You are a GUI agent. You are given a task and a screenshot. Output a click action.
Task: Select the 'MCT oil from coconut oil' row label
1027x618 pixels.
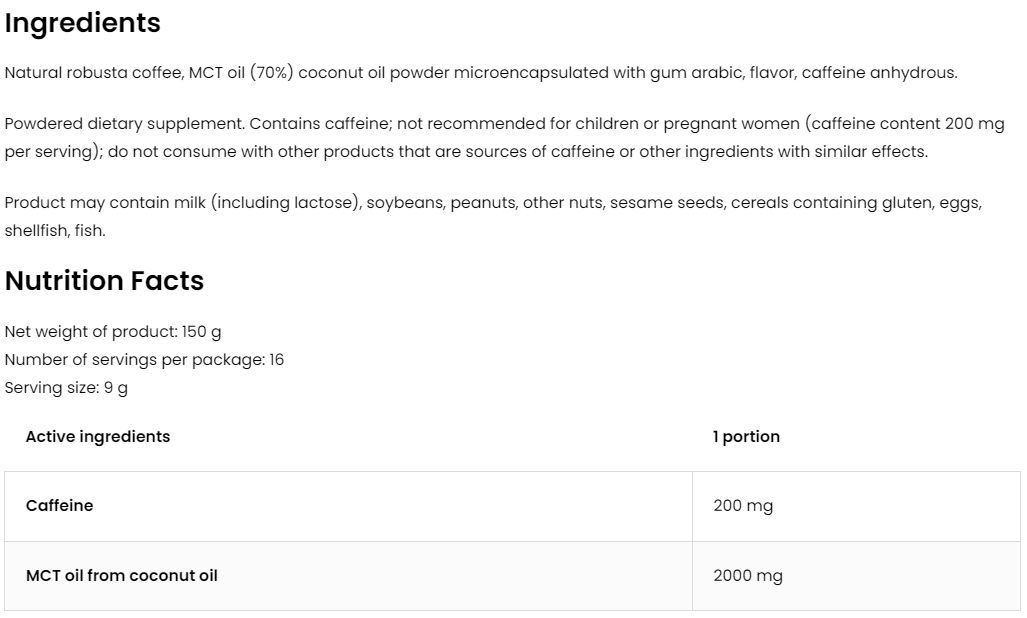point(122,576)
